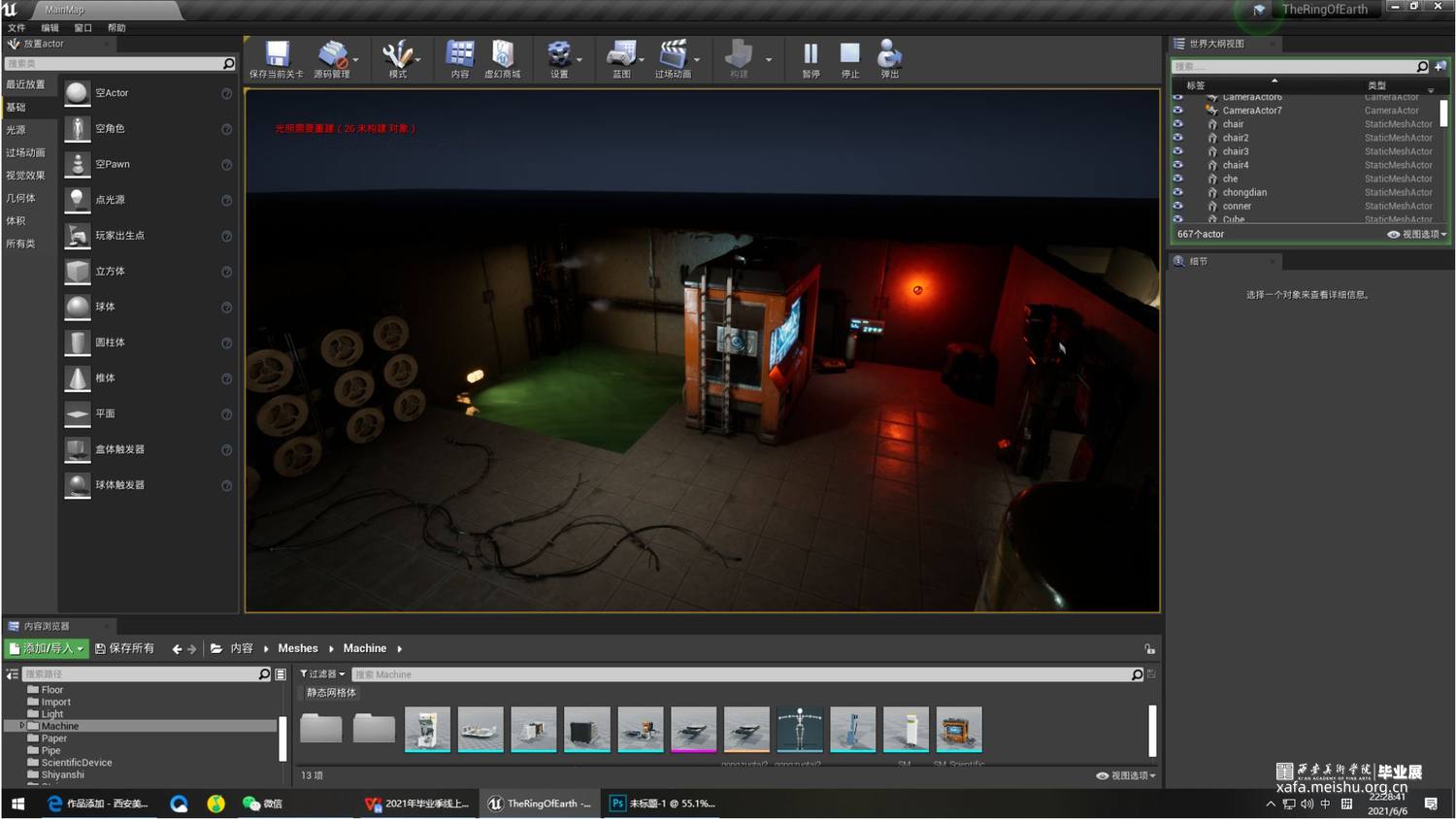Open the Window menu
The image size is (1456, 819).
(83, 28)
